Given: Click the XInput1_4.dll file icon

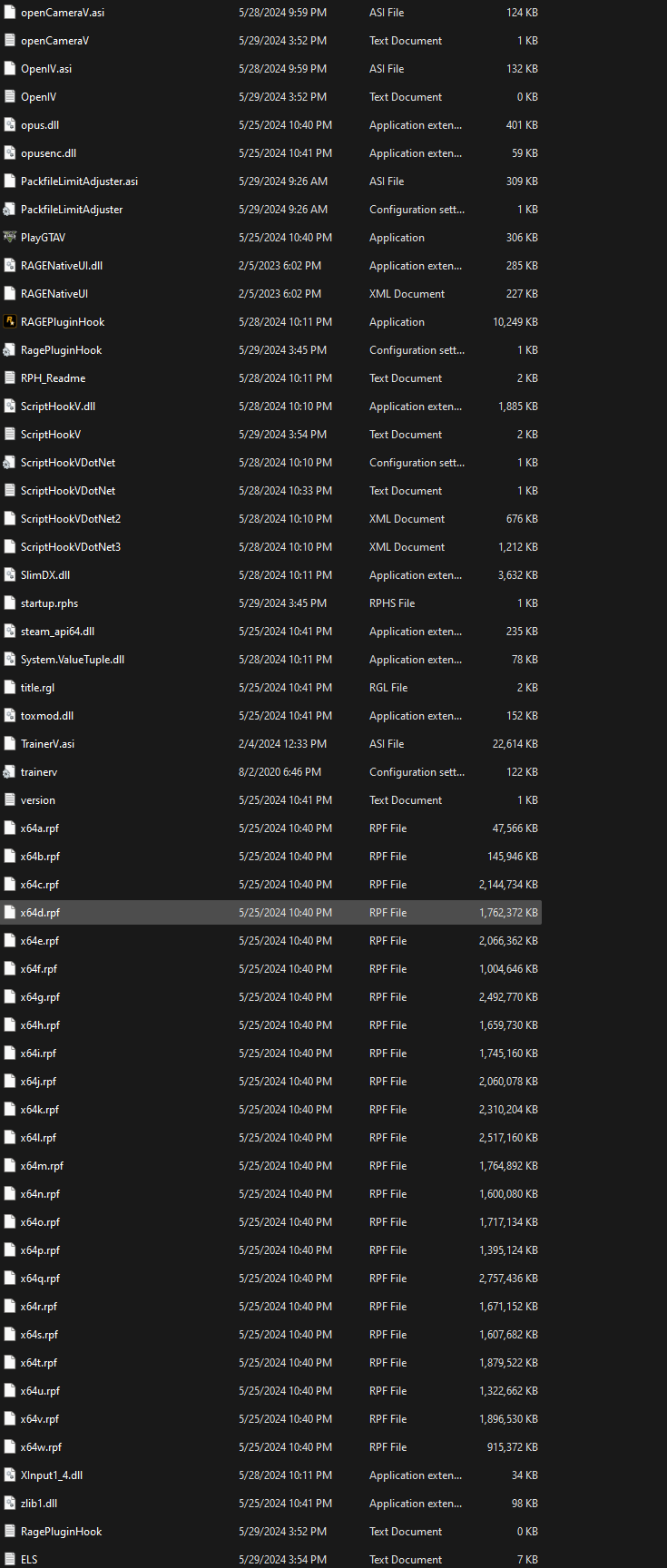Looking at the screenshot, I should click(10, 1475).
